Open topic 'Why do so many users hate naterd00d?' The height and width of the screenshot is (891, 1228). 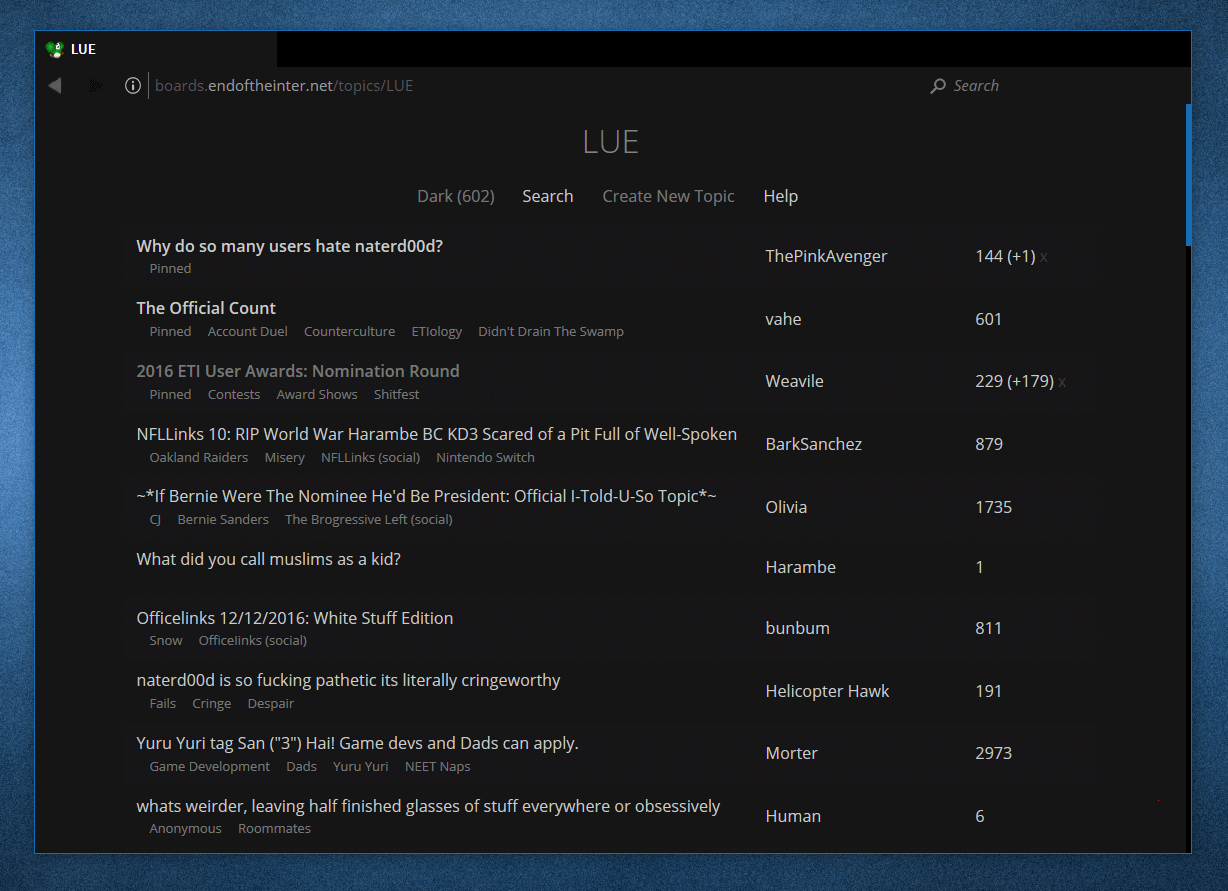click(x=290, y=246)
